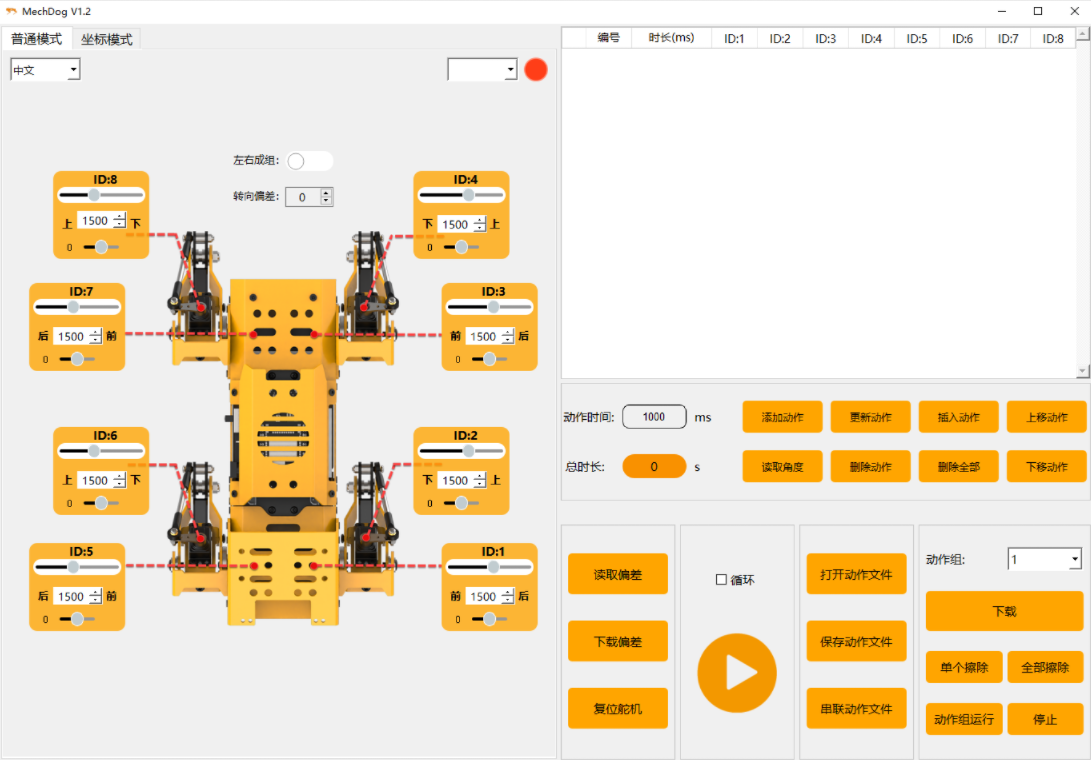Click the large round play button
Viewport: 1091px width, 760px height.
[737, 672]
